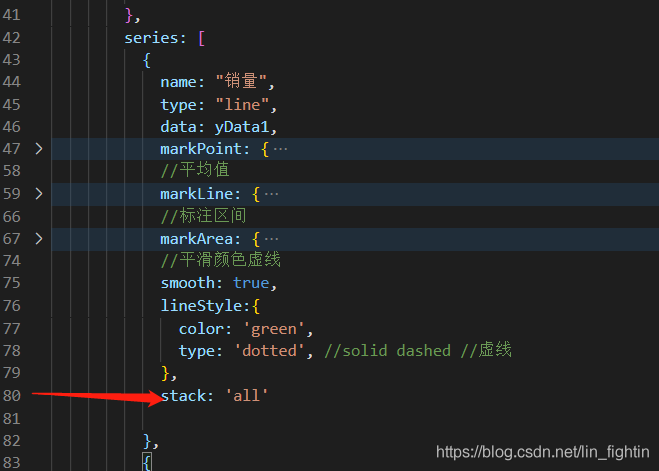Click the true value of smooth
Image resolution: width=659 pixels, height=471 pixels.
point(251,283)
